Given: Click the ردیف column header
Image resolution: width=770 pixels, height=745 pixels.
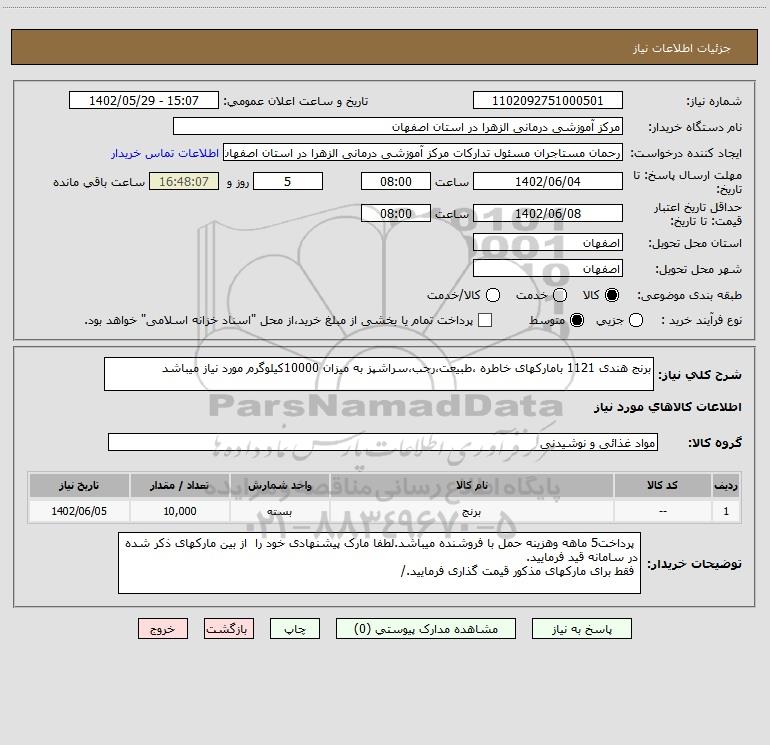Looking at the screenshot, I should click(726, 486).
